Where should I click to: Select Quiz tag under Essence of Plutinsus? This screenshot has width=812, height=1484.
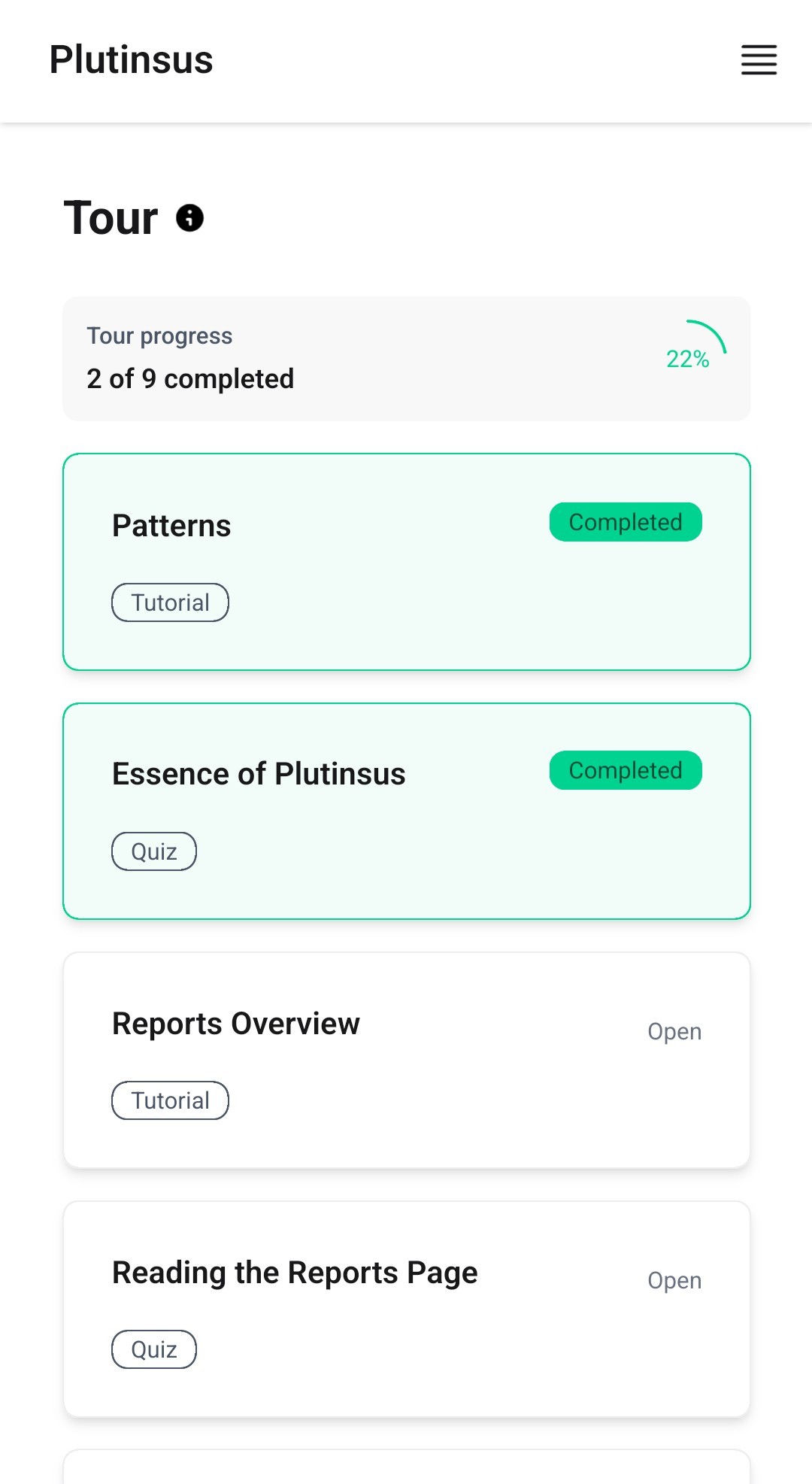point(154,851)
